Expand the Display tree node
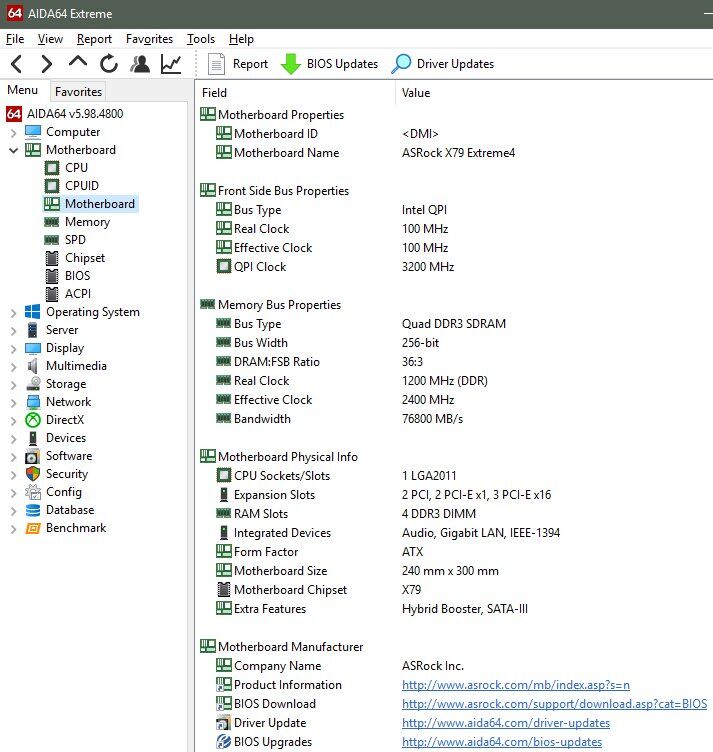 13,349
